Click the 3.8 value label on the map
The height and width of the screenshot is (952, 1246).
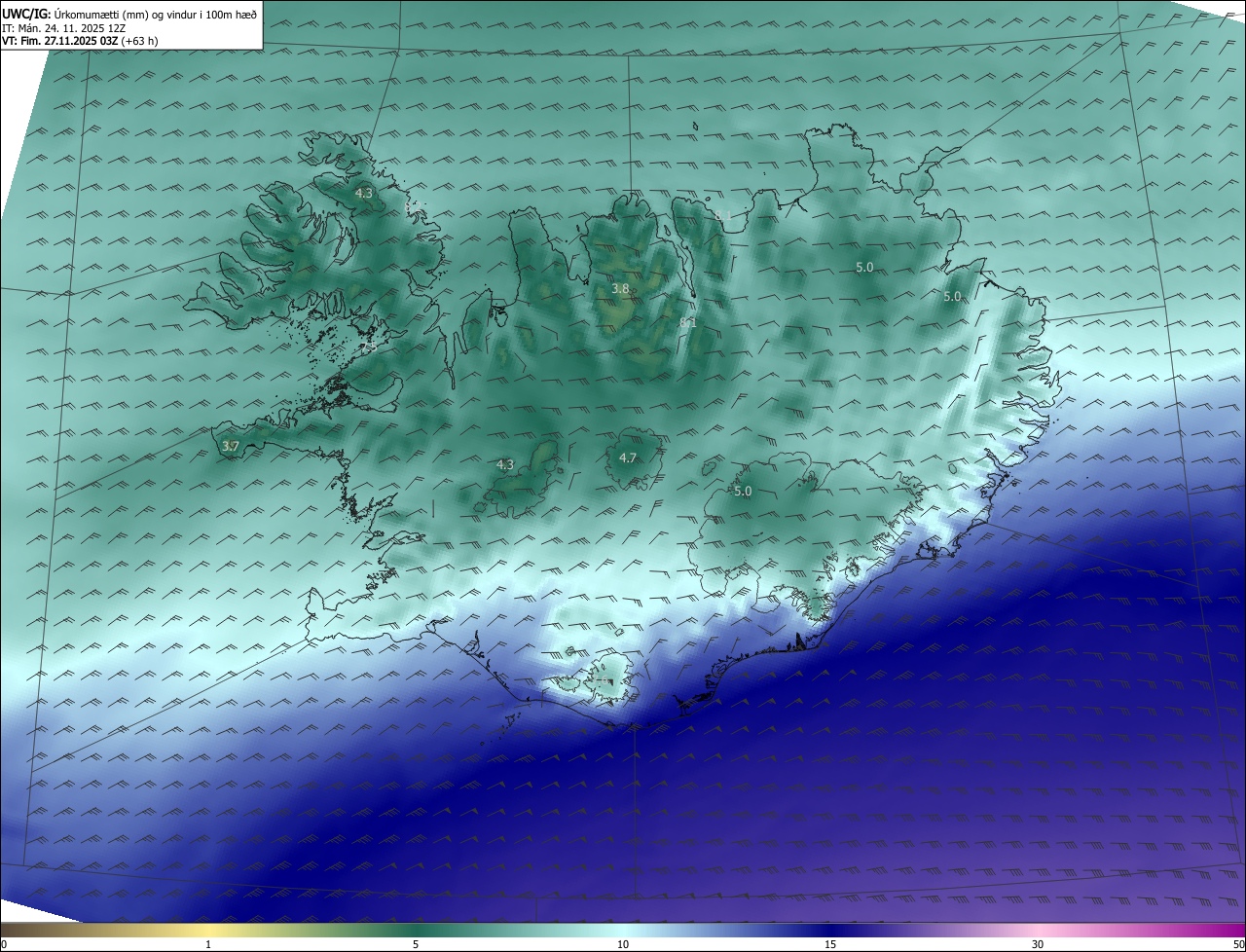pyautogui.click(x=620, y=289)
